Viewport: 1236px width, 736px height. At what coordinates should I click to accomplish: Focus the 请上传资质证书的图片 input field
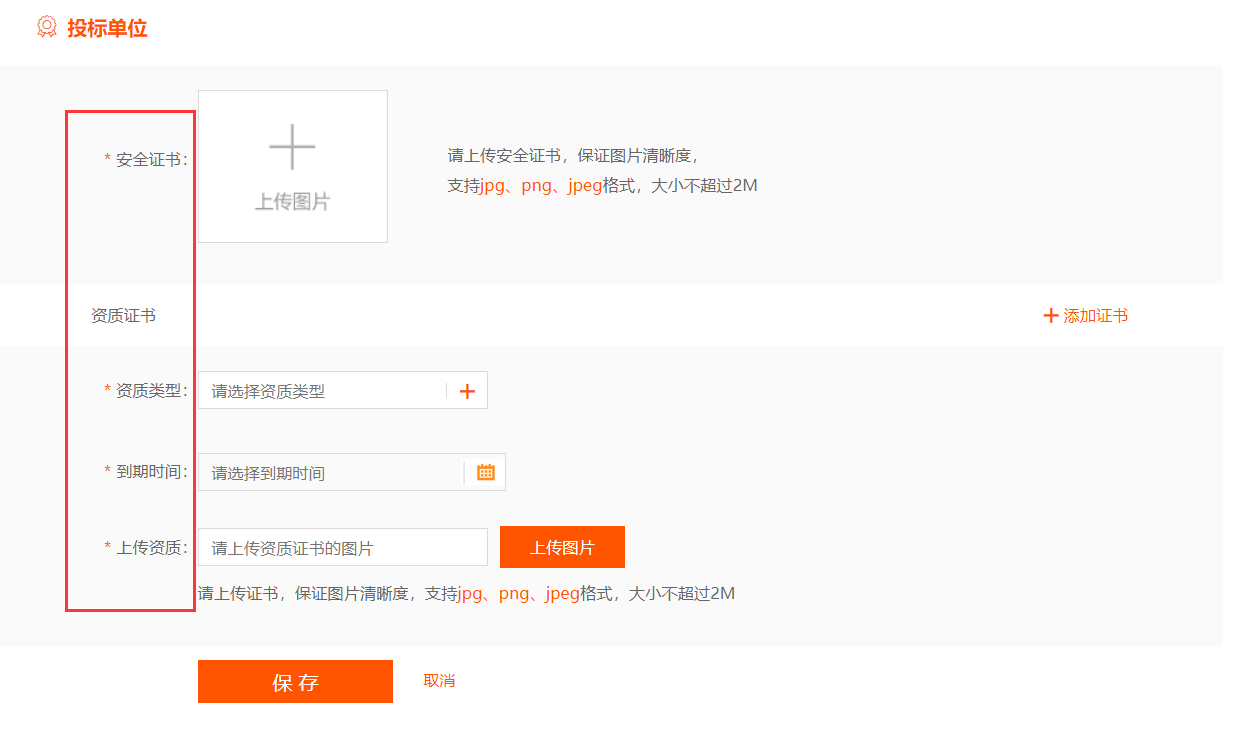(x=342, y=548)
